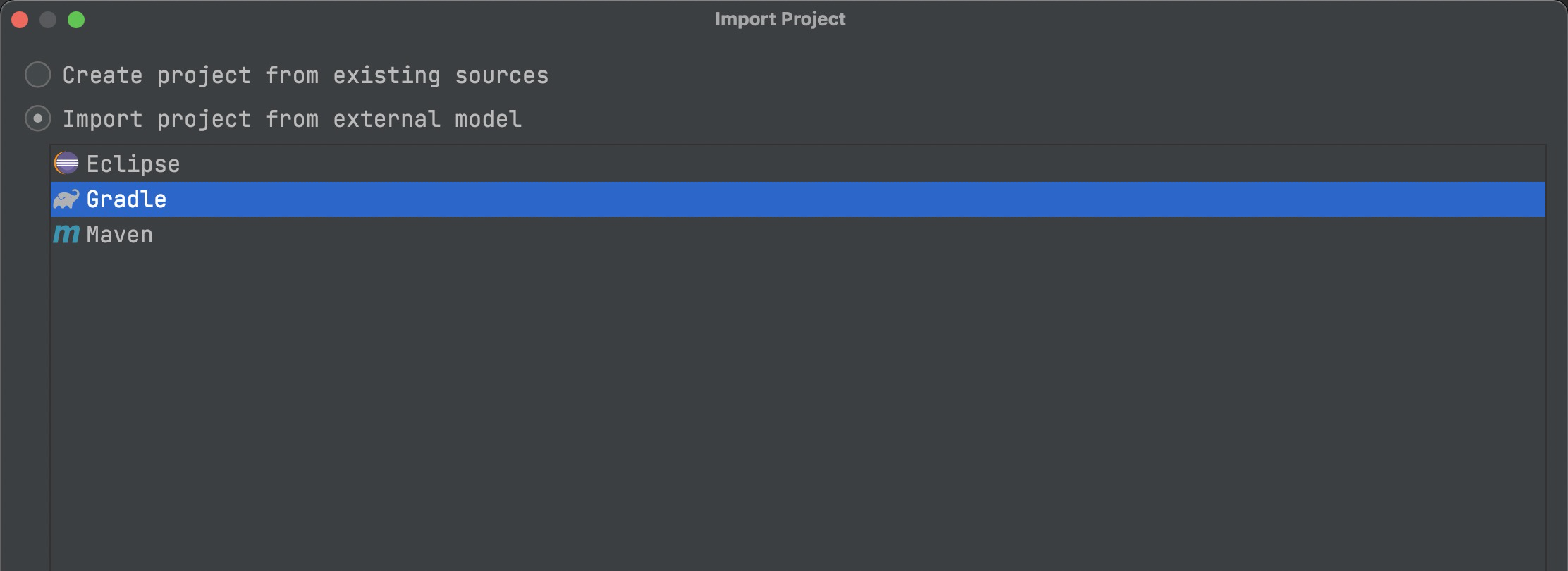Choose Maven in the external model list

click(119, 235)
